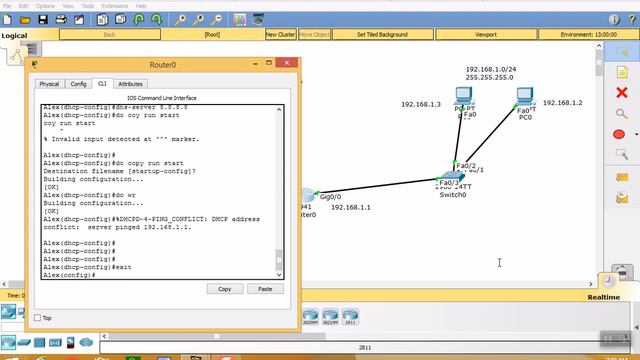640x360 pixels.
Task: Click the CLI scroll down arrow
Action: click(x=279, y=275)
